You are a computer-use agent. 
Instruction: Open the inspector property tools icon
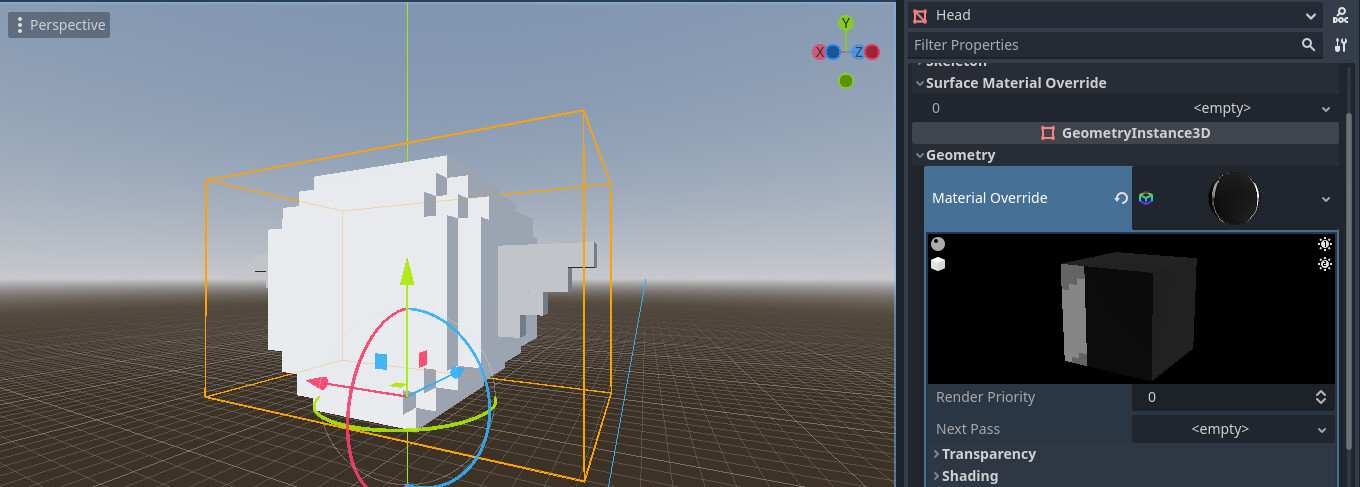tap(1341, 45)
